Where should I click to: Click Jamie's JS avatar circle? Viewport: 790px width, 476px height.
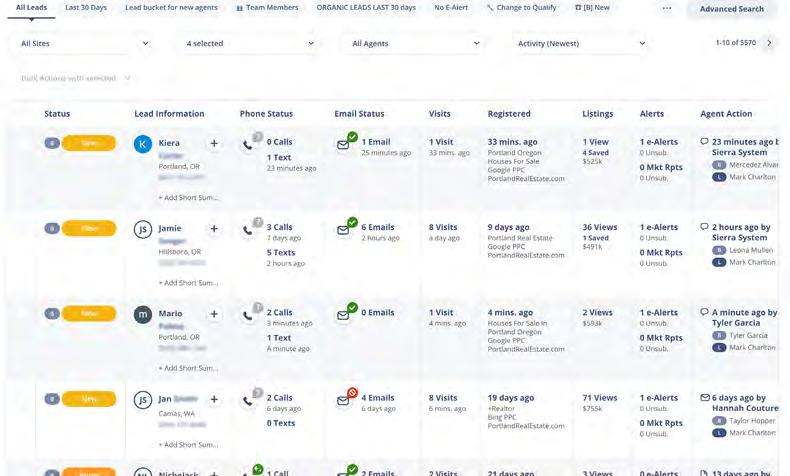click(x=144, y=230)
